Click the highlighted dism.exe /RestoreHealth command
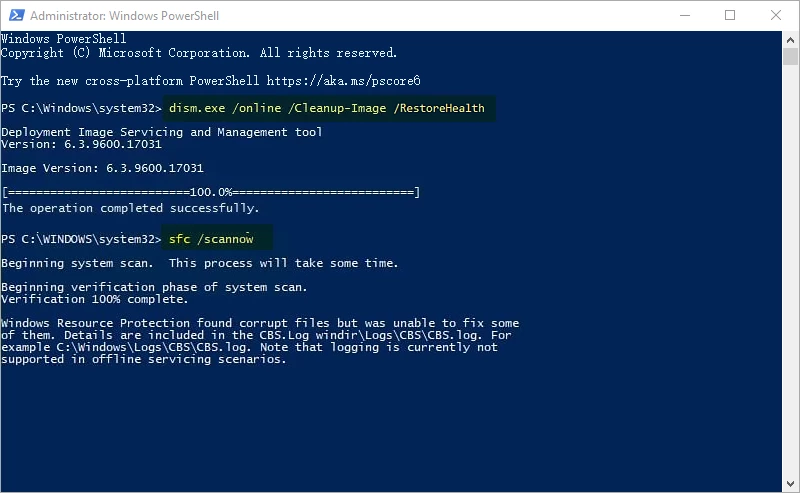Image resolution: width=800 pixels, height=493 pixels. 327,108
